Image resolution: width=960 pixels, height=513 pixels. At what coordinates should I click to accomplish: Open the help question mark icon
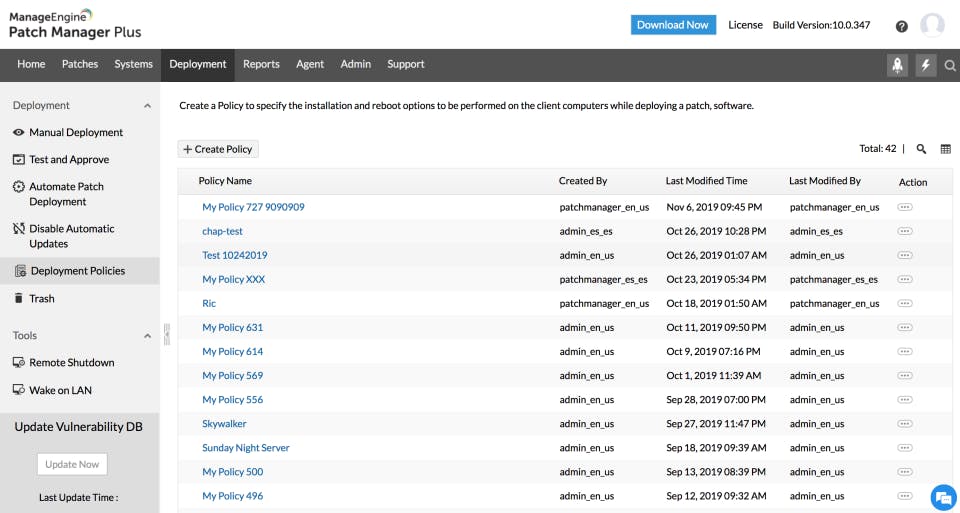pos(901,26)
